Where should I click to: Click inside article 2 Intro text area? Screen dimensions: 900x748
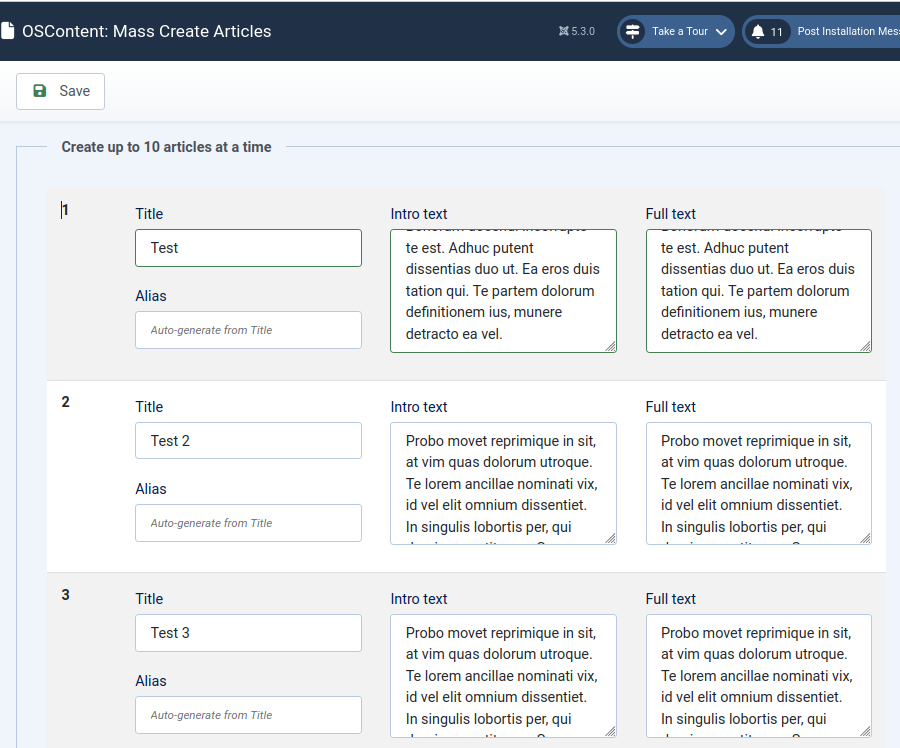point(502,483)
